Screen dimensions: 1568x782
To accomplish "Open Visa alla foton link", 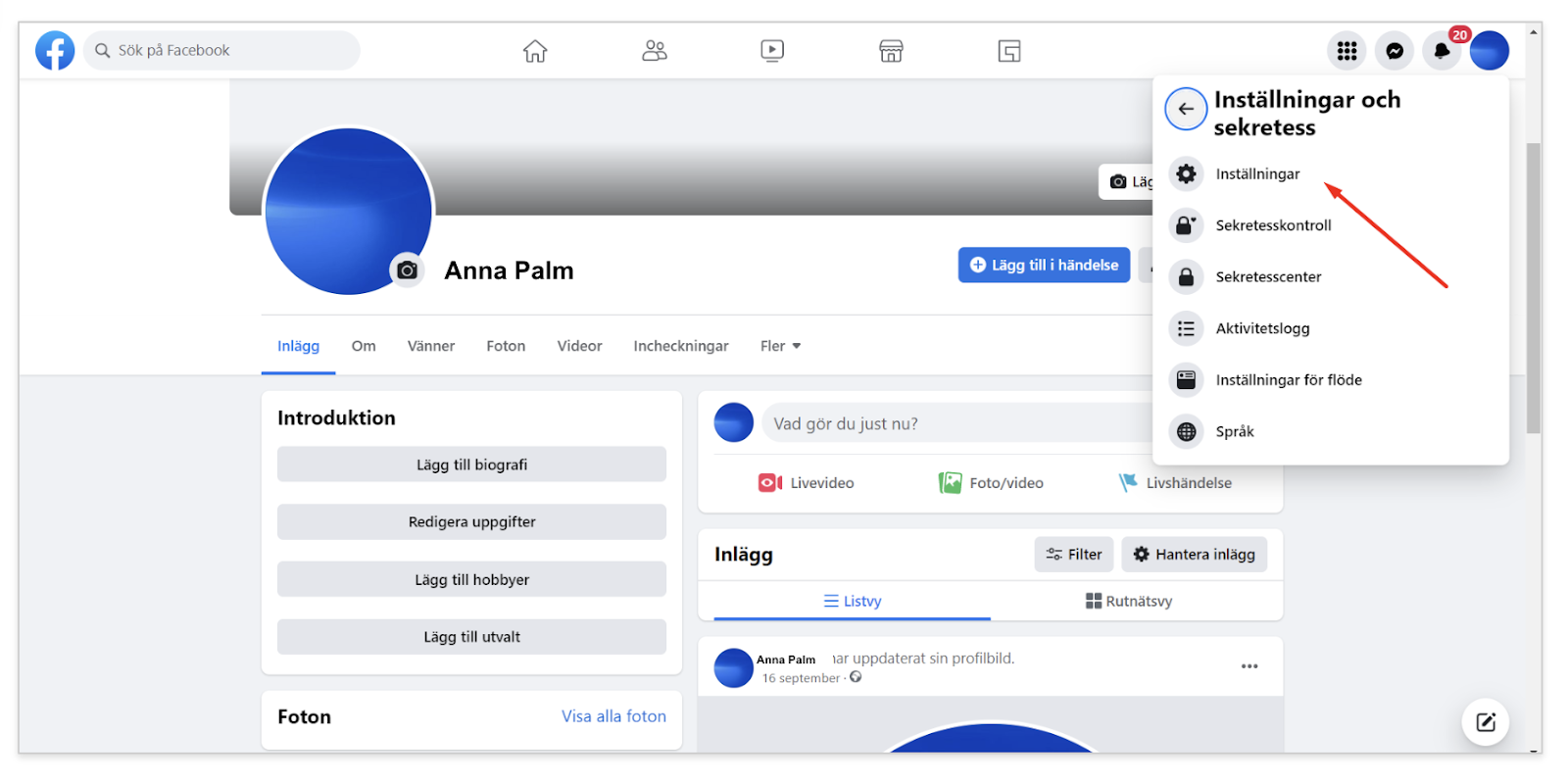I will coord(613,716).
